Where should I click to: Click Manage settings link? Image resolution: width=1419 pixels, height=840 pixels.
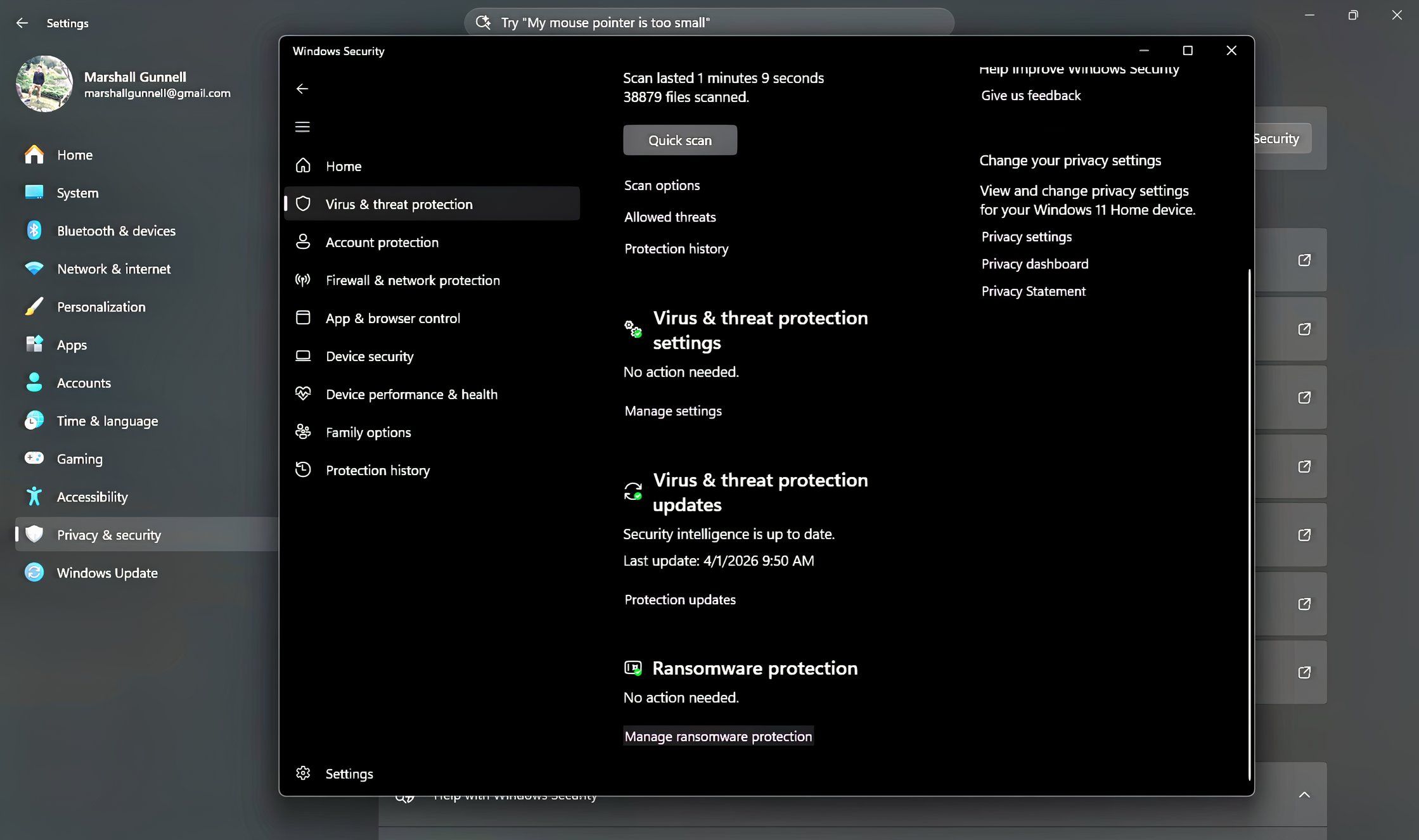click(673, 411)
